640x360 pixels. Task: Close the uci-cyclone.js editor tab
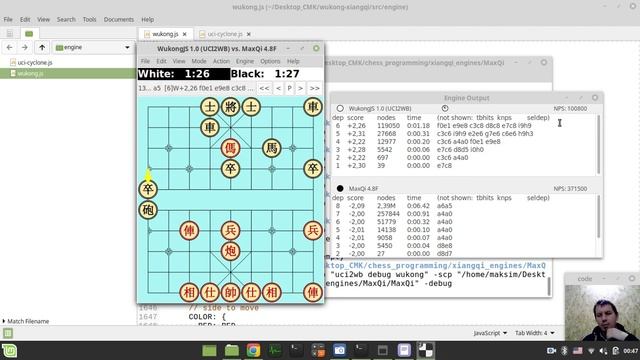249,34
